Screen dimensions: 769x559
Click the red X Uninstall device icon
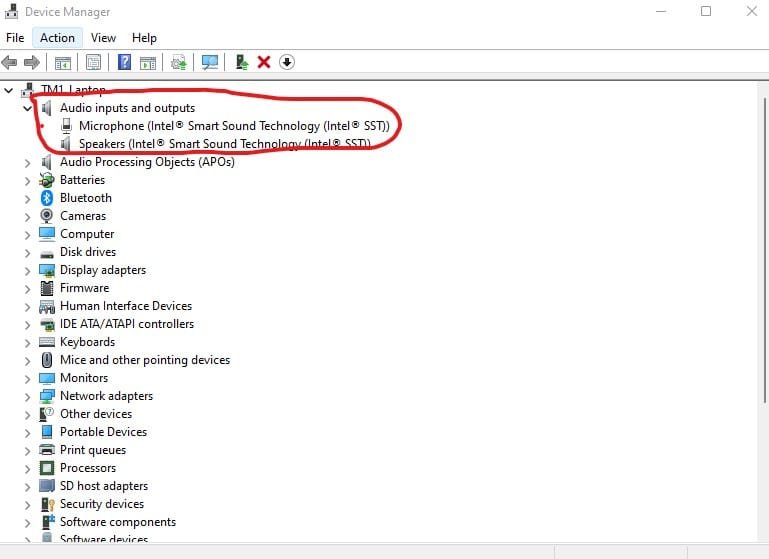tap(264, 62)
